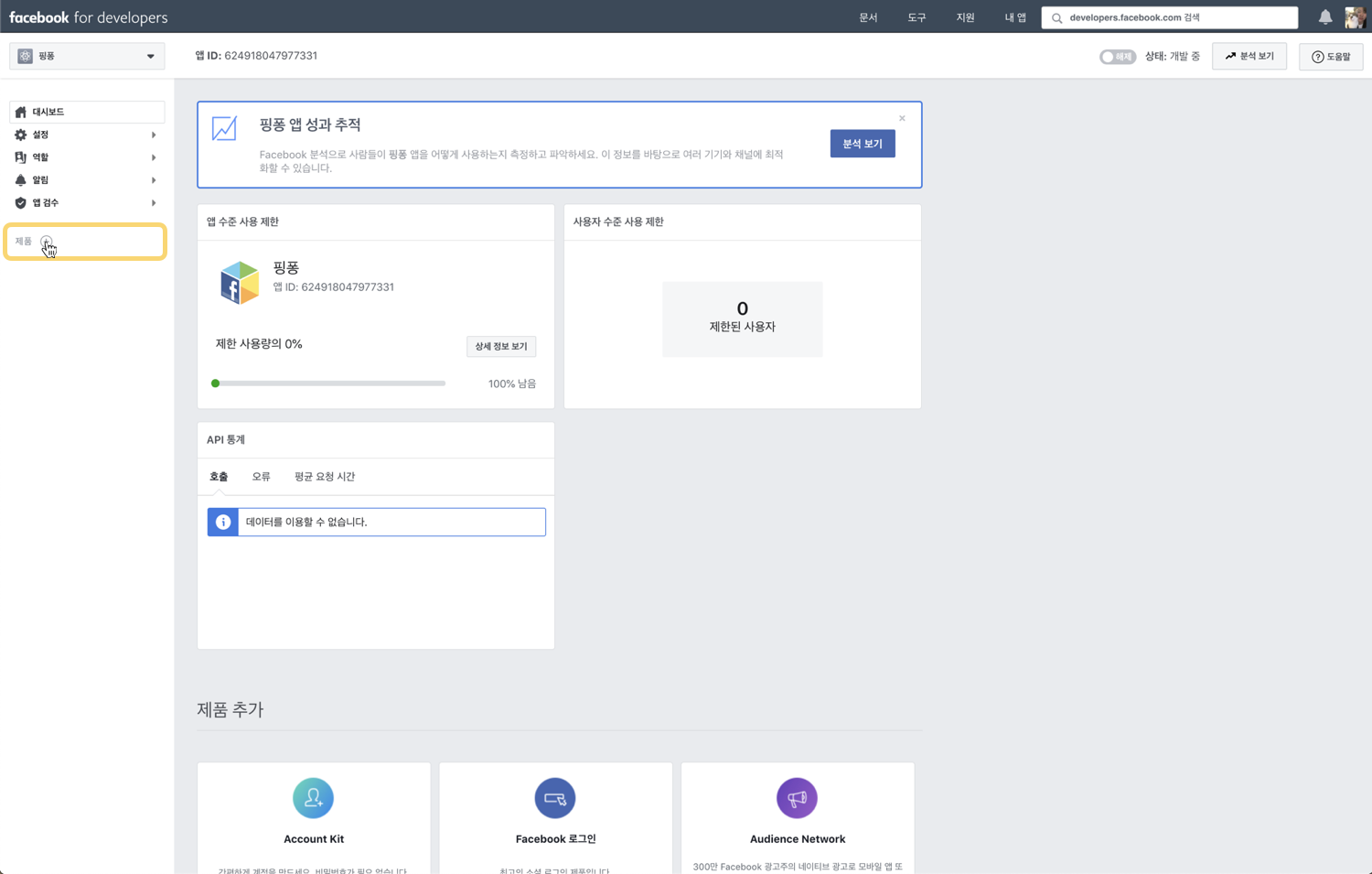This screenshot has width=1372, height=874.
Task: Click the app icon in the app selector
Action: coord(25,56)
